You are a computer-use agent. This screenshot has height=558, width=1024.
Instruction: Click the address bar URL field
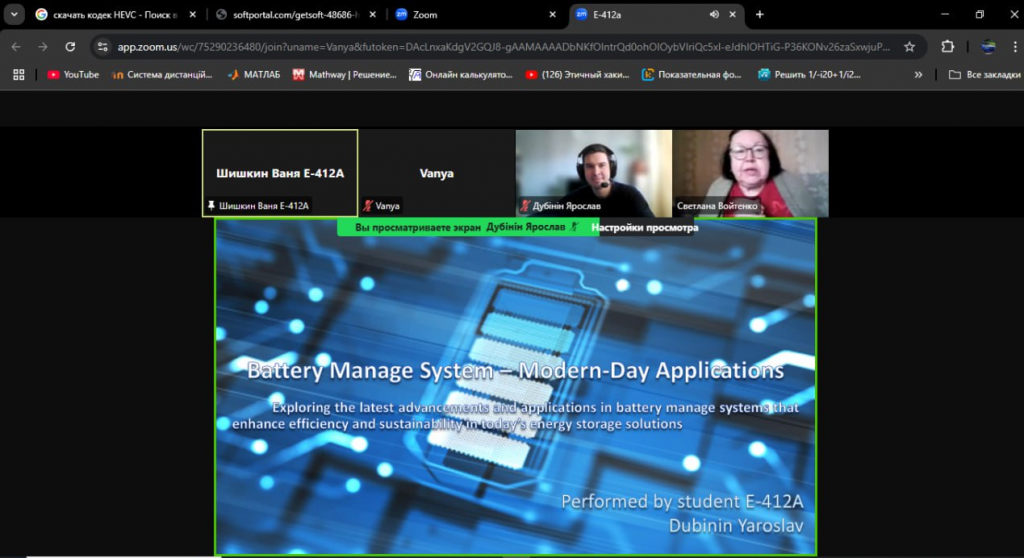pyautogui.click(x=500, y=46)
